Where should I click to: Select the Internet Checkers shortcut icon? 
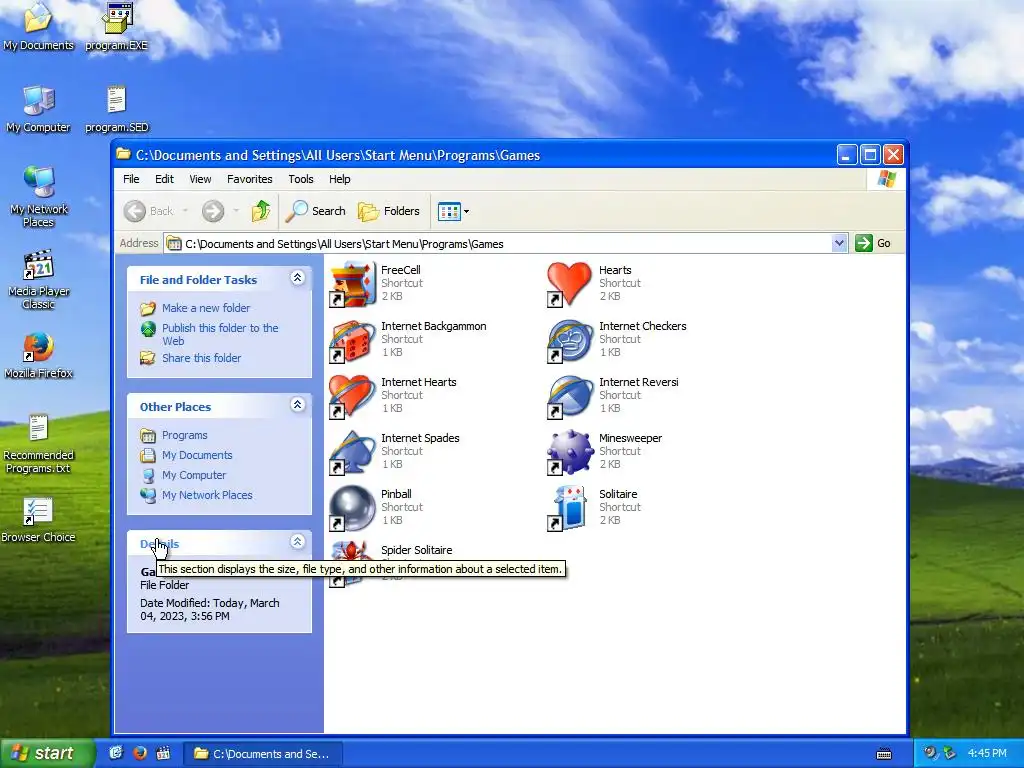click(x=570, y=340)
